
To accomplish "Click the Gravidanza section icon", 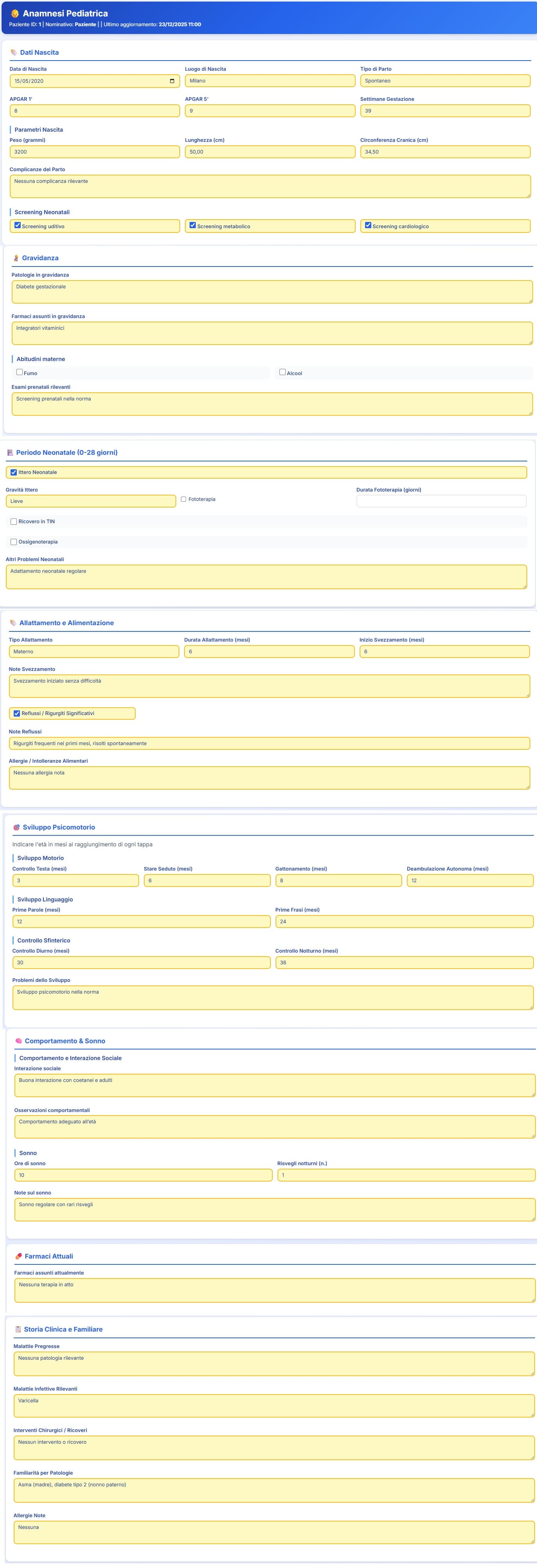I will pos(16,258).
